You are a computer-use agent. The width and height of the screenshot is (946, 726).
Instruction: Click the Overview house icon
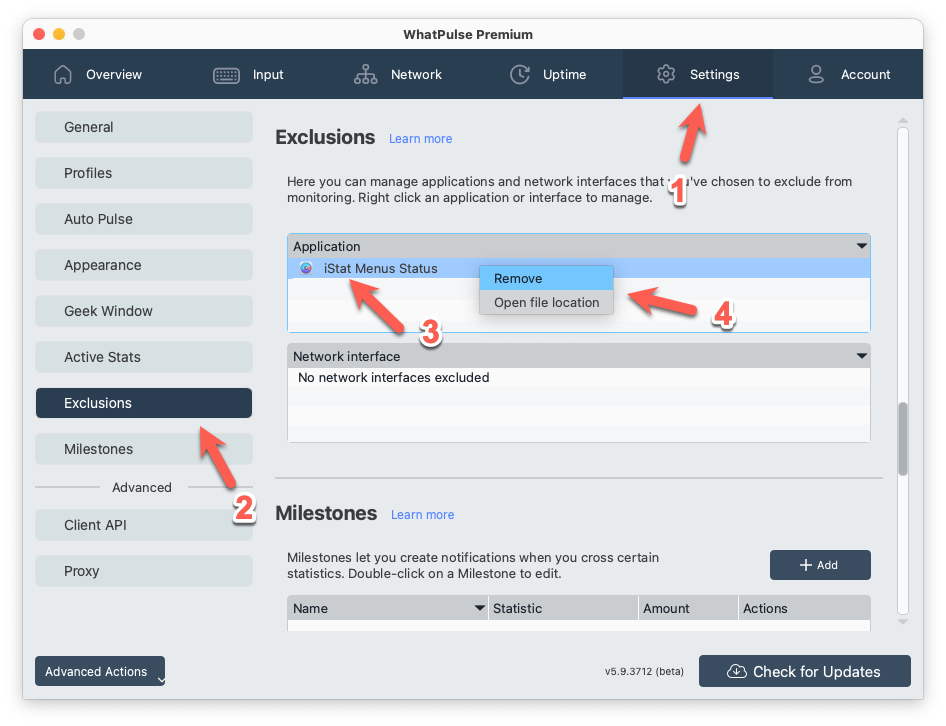click(x=63, y=74)
